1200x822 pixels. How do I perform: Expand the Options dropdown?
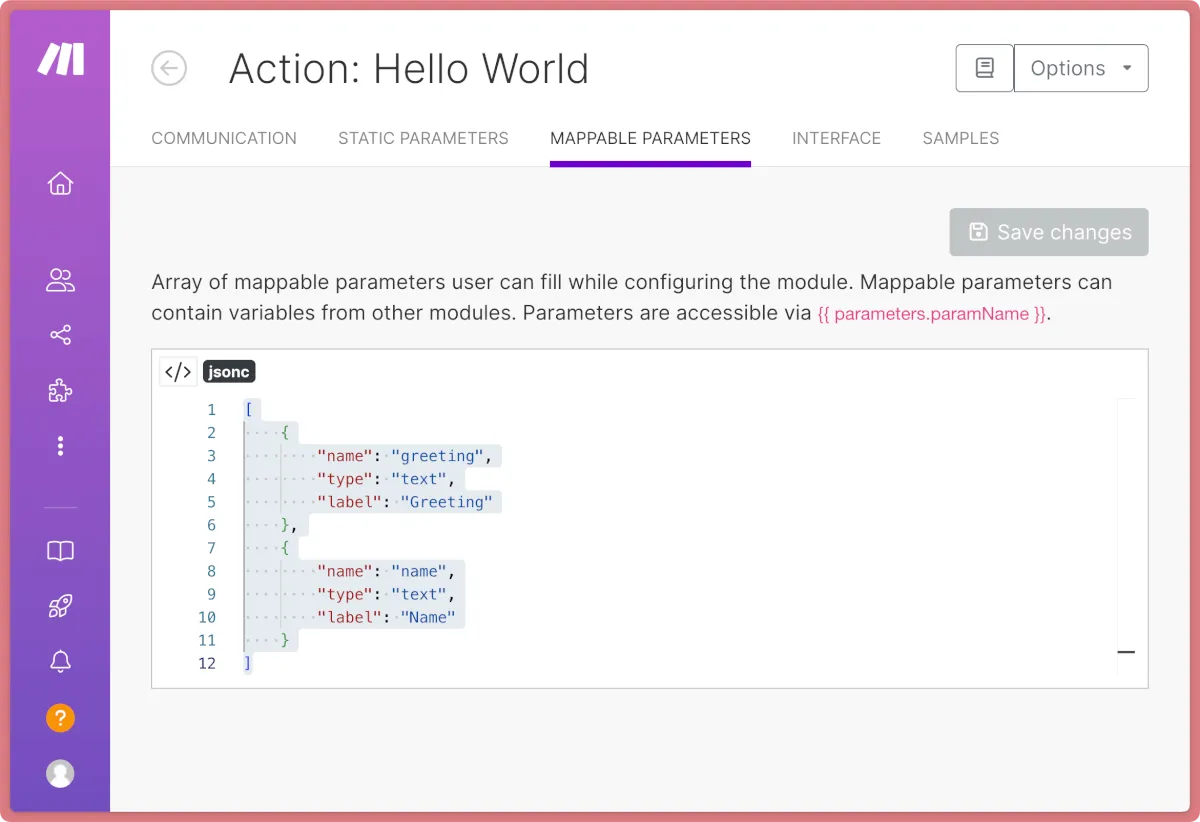[1081, 68]
